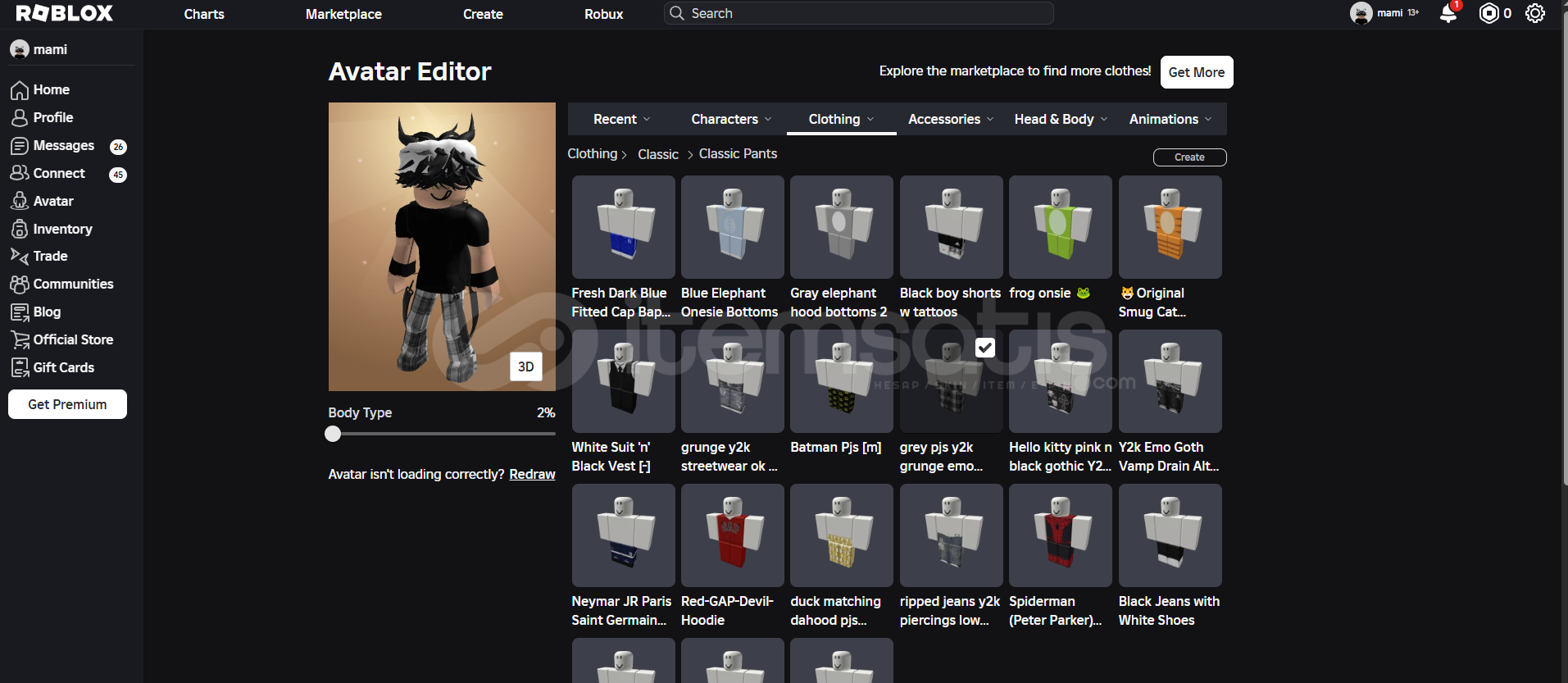This screenshot has width=1568, height=683.
Task: Click the Blog sidebar icon
Action: (x=20, y=312)
